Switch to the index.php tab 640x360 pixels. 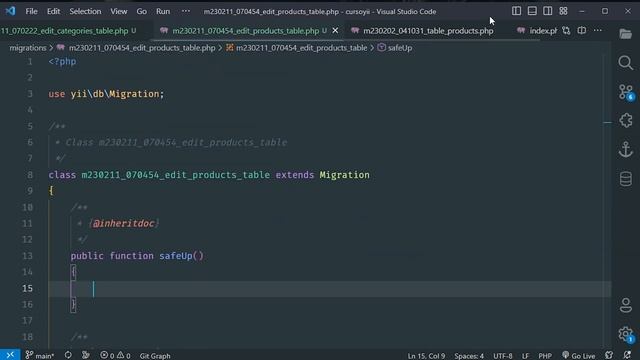point(538,31)
